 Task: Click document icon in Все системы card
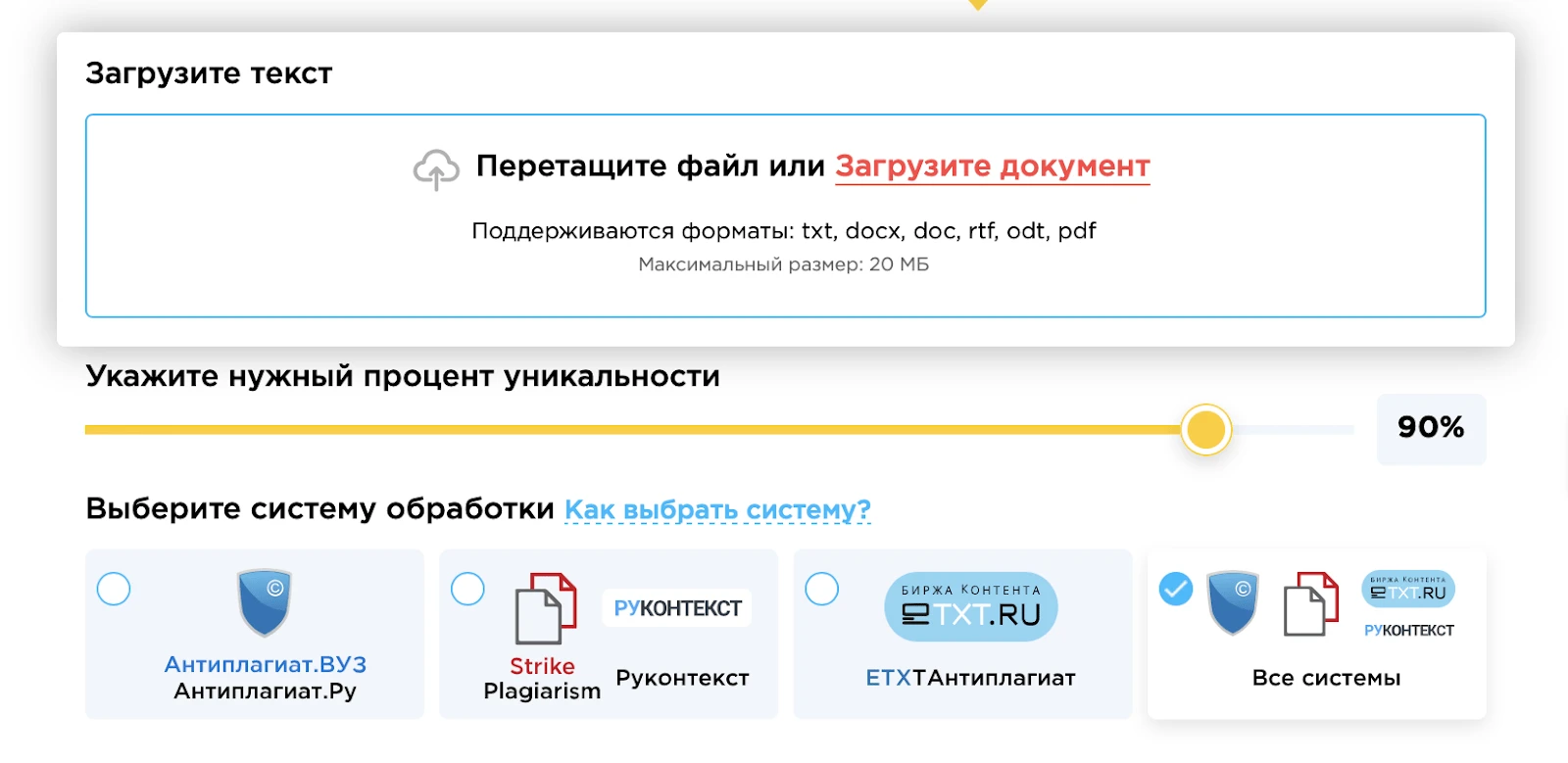[x=1310, y=604]
